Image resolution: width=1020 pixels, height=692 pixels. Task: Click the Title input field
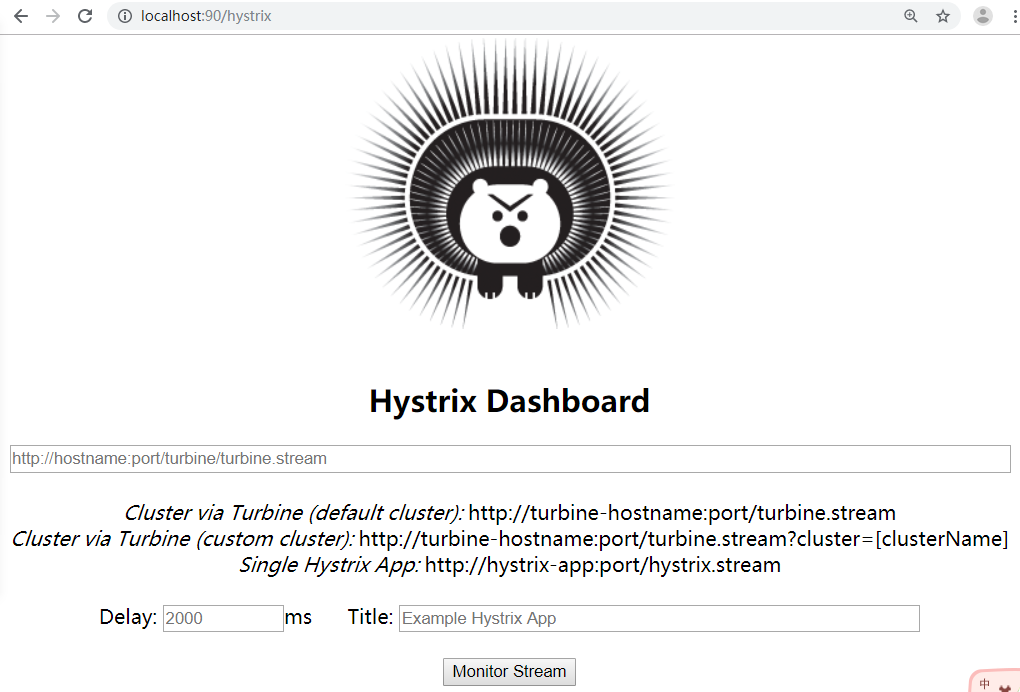click(x=659, y=618)
